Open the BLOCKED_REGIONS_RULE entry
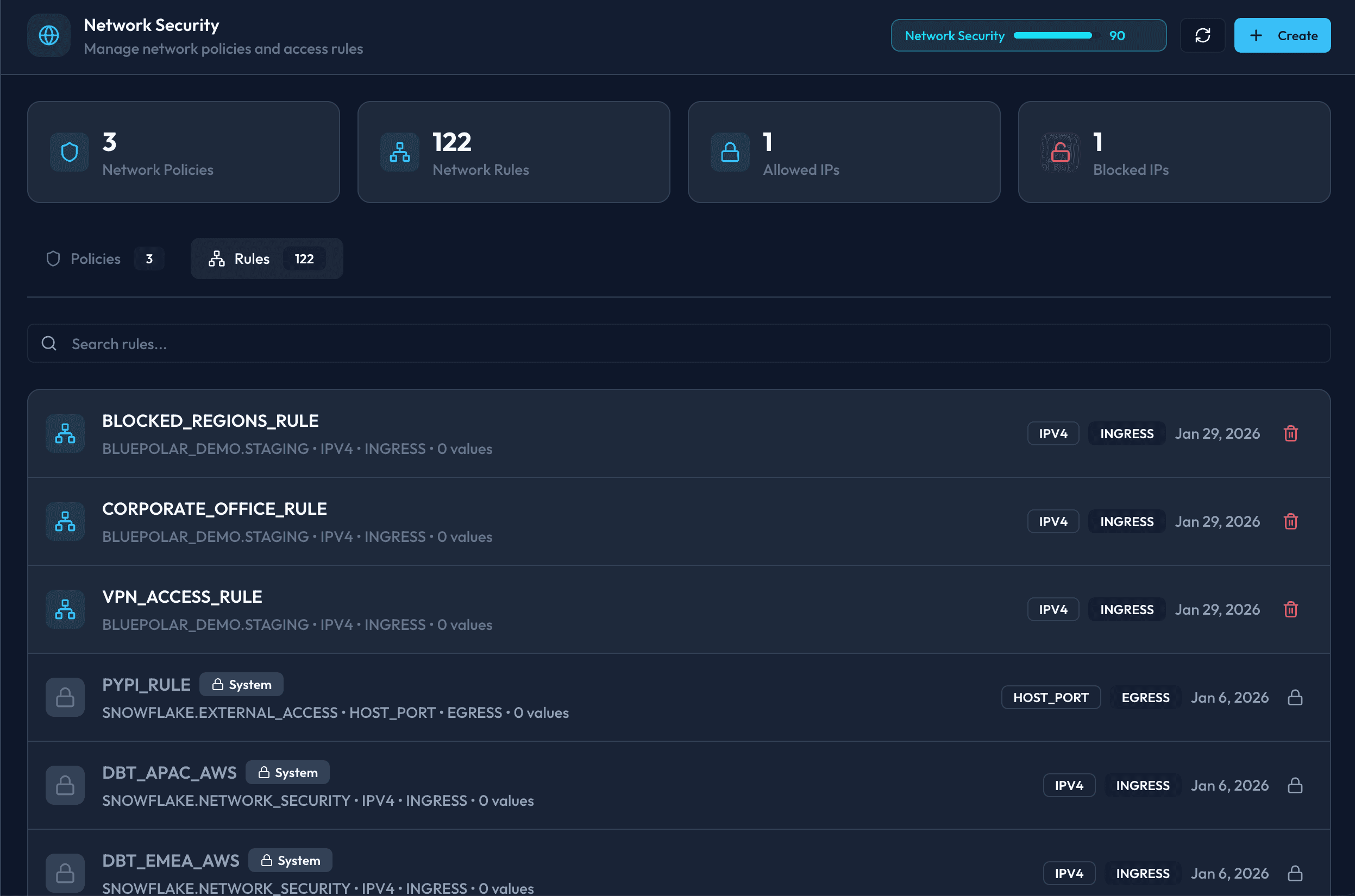The height and width of the screenshot is (896, 1355). (x=210, y=421)
